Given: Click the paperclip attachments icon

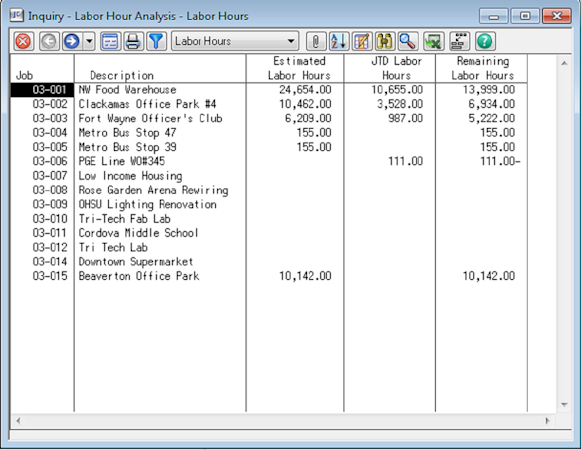Looking at the screenshot, I should click(316, 41).
